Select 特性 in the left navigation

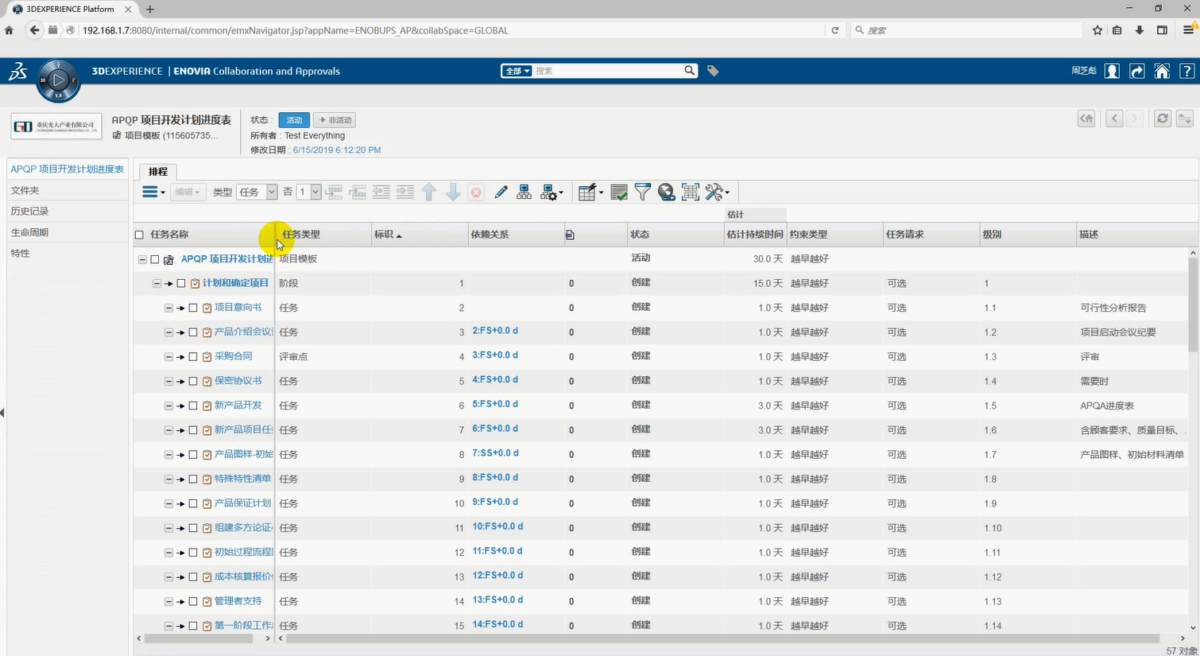pyautogui.click(x=20, y=253)
